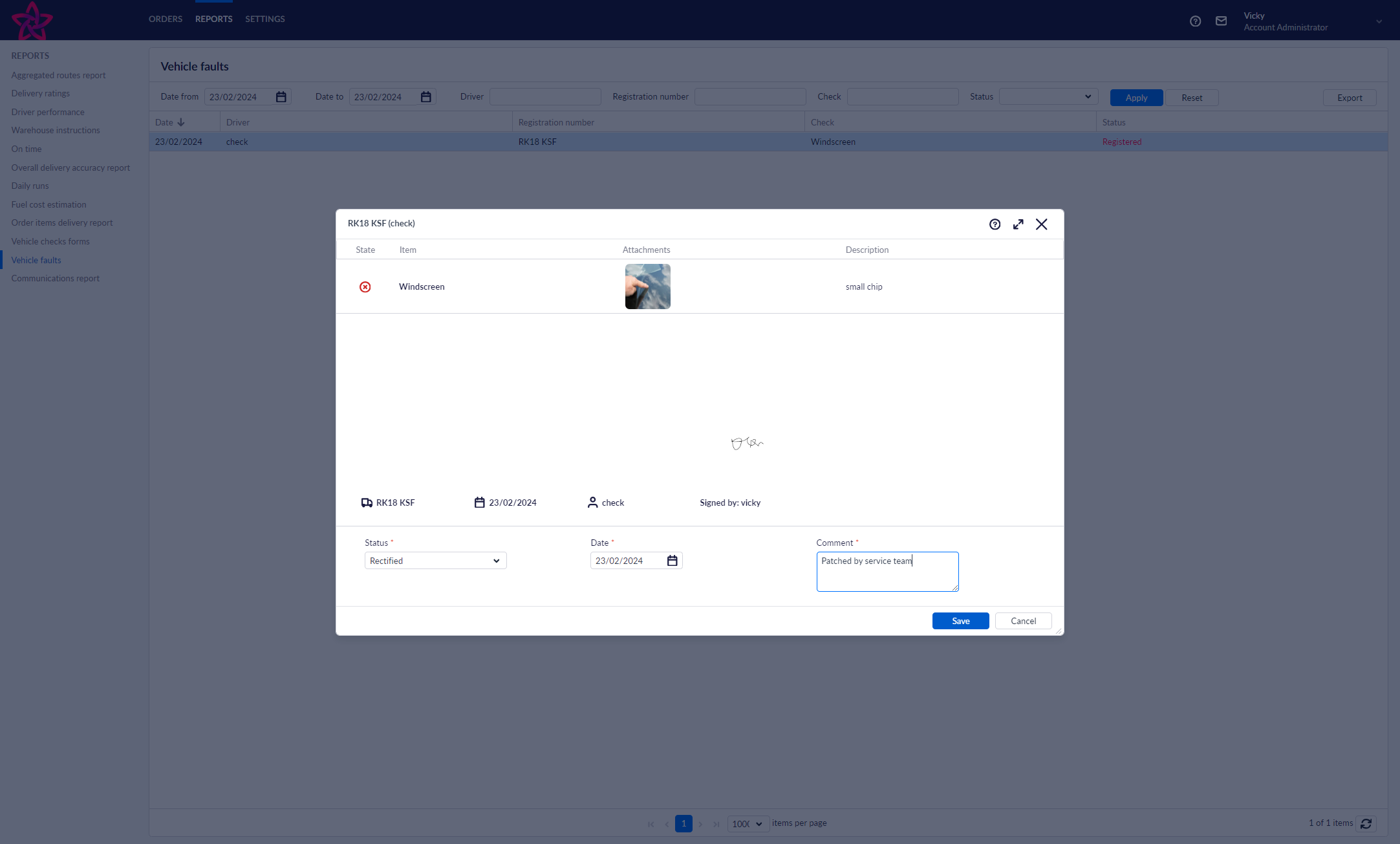Export the vehicle faults report

(1350, 98)
